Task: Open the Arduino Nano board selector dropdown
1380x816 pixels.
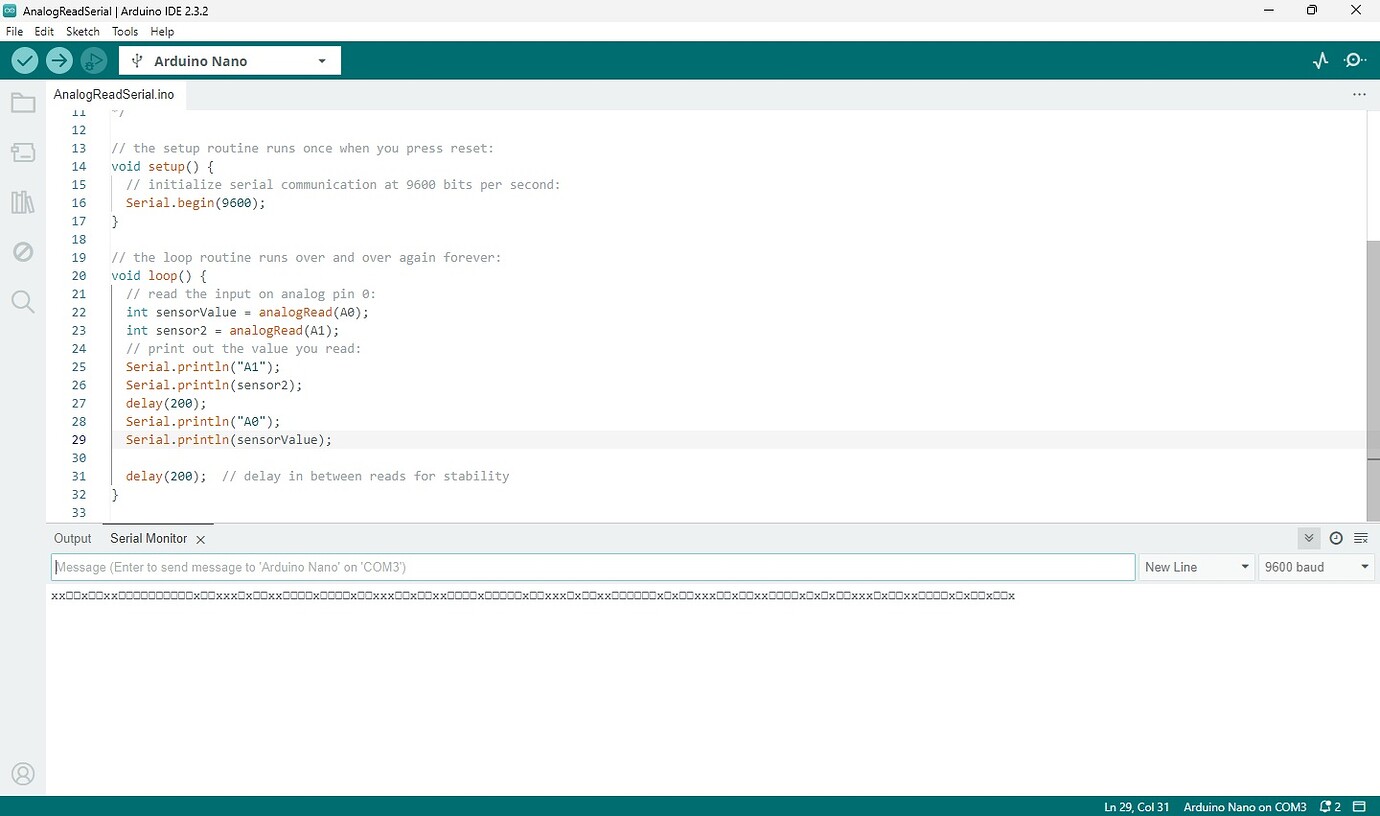Action: coord(230,61)
